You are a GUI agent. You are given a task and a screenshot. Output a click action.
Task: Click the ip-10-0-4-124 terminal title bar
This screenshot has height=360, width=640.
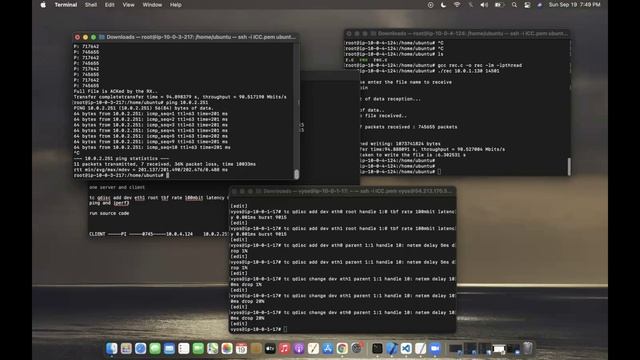click(457, 33)
